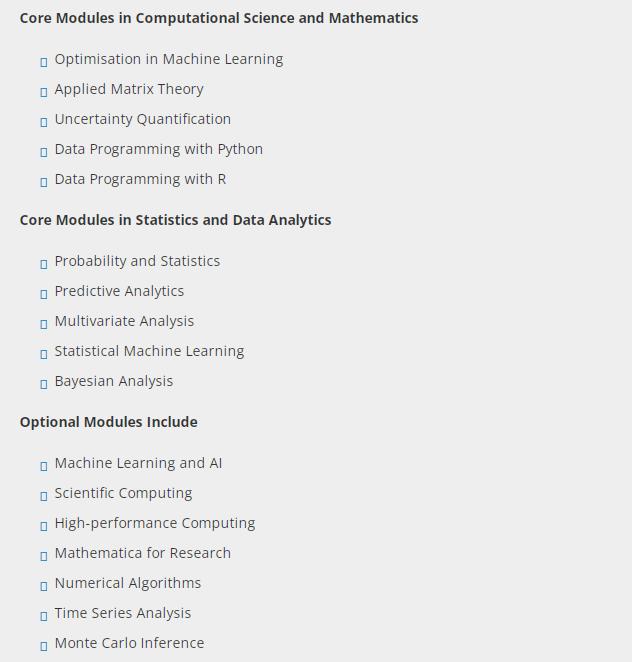The width and height of the screenshot is (632, 662).
Task: Click bullet icon beside Bayesian Analysis
Action: pos(44,384)
